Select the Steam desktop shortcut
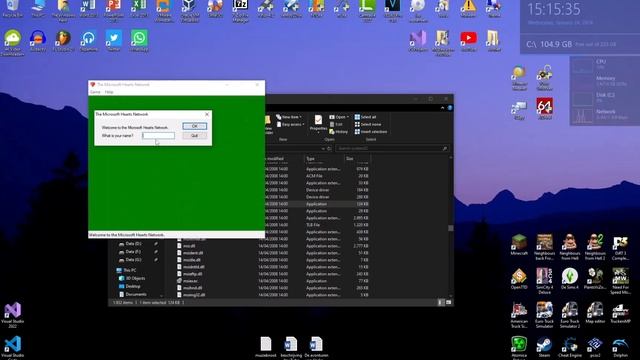The height and width of the screenshot is (360, 640). [544, 348]
